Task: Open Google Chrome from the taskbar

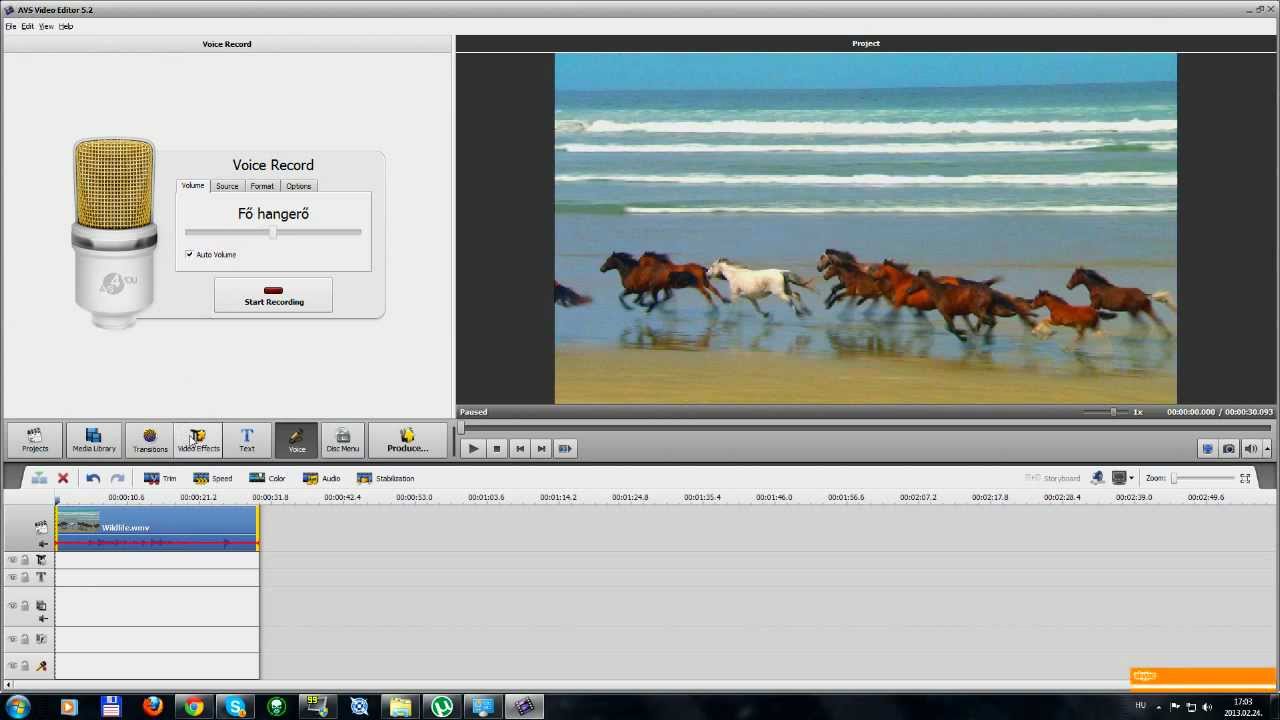Action: point(194,707)
